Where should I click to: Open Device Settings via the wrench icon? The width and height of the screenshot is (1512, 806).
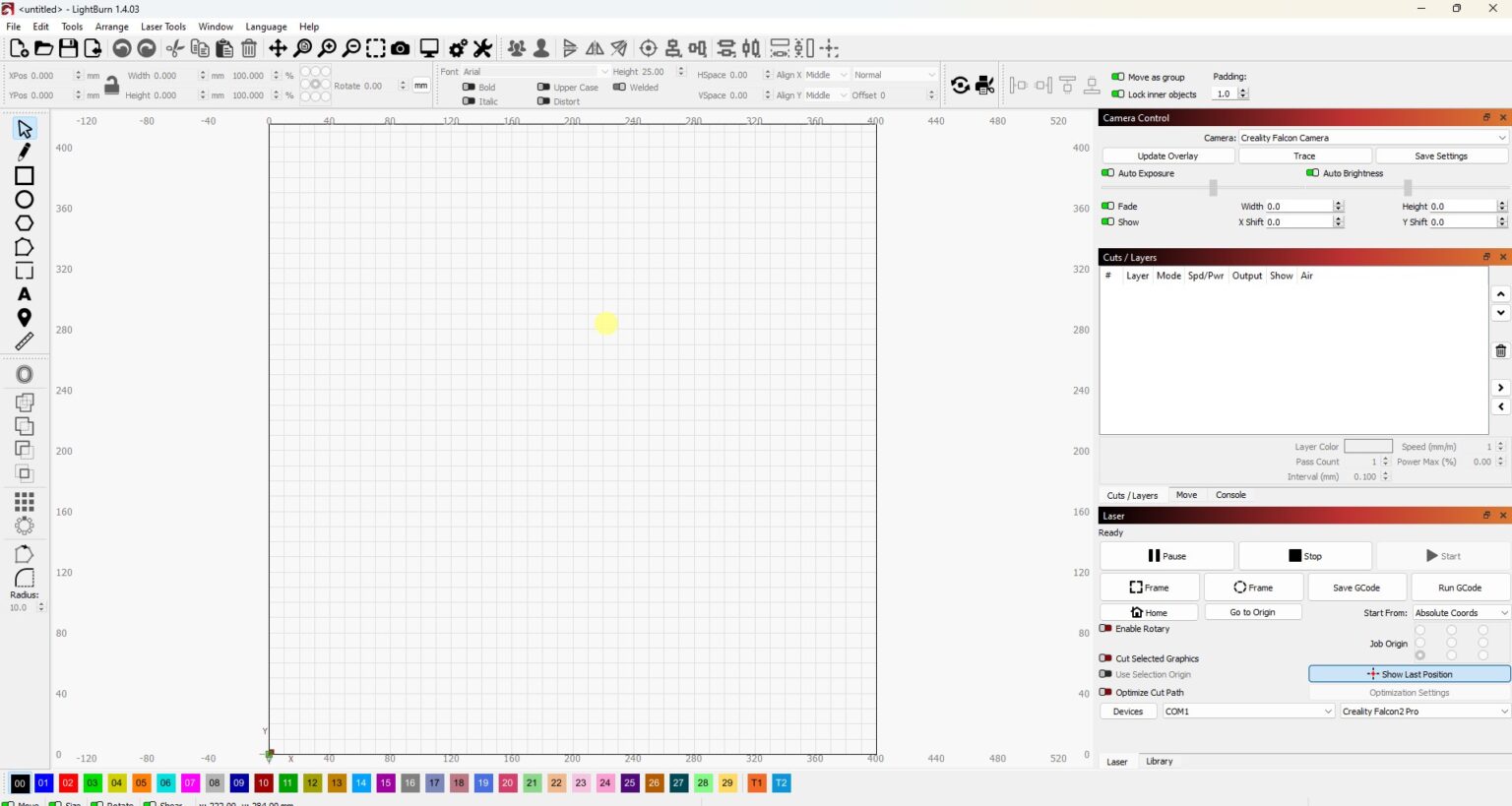(x=481, y=47)
